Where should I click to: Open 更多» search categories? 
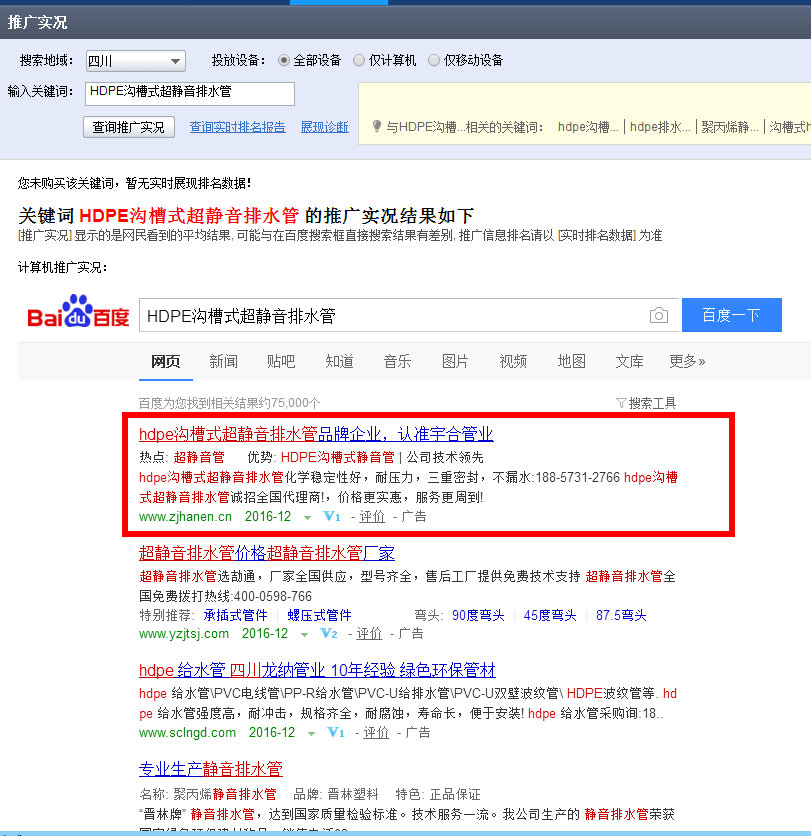pyautogui.click(x=687, y=361)
